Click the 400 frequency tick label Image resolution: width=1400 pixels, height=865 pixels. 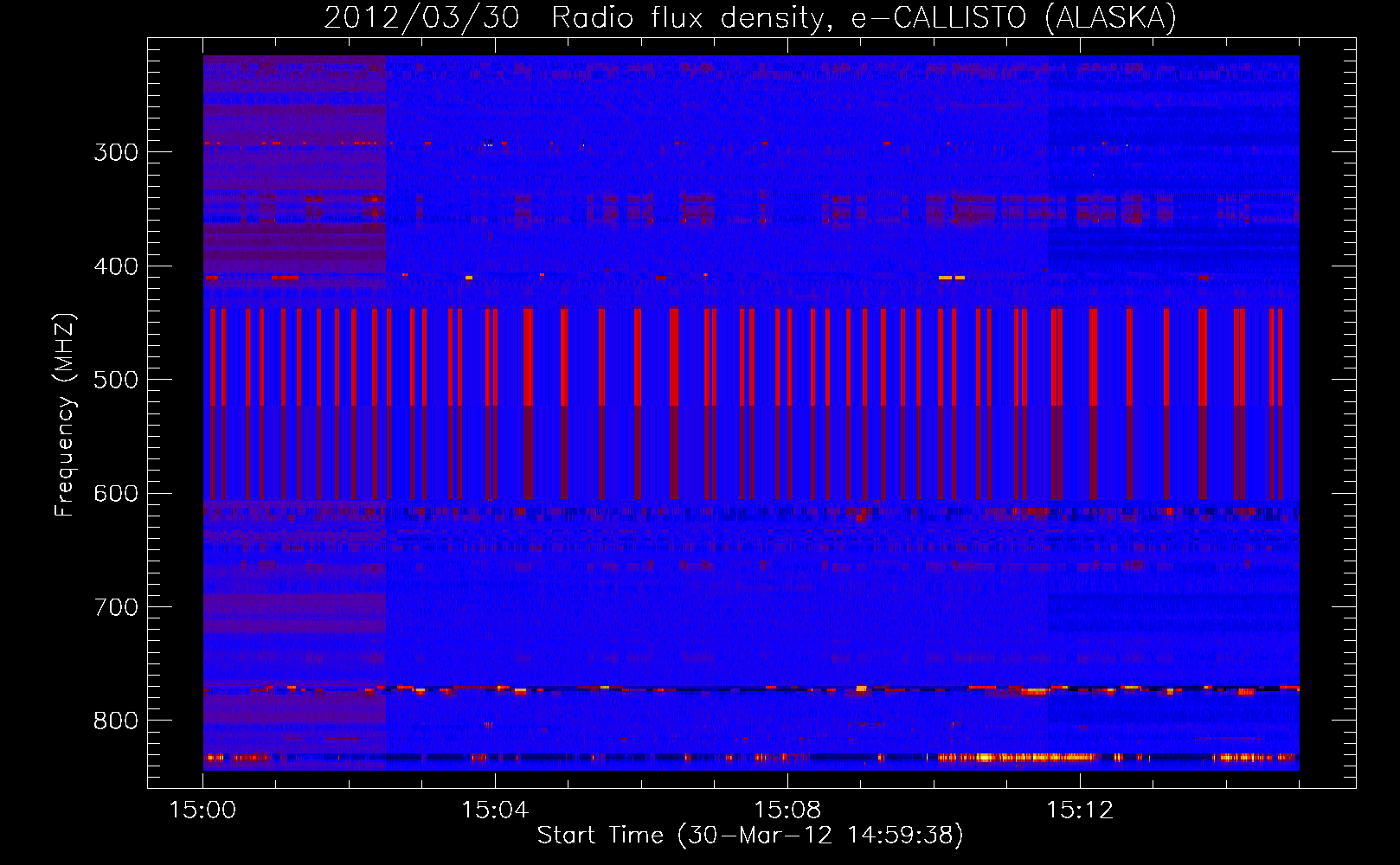[116, 266]
